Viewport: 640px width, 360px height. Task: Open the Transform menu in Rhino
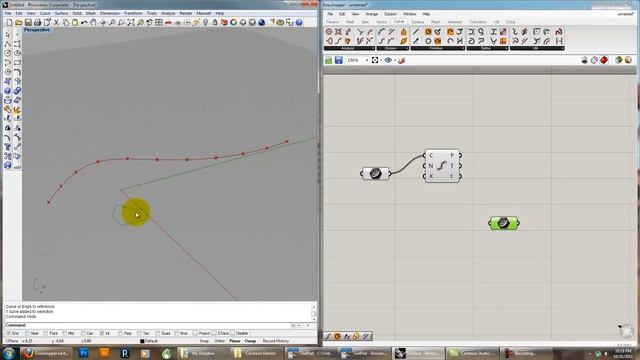[133, 13]
